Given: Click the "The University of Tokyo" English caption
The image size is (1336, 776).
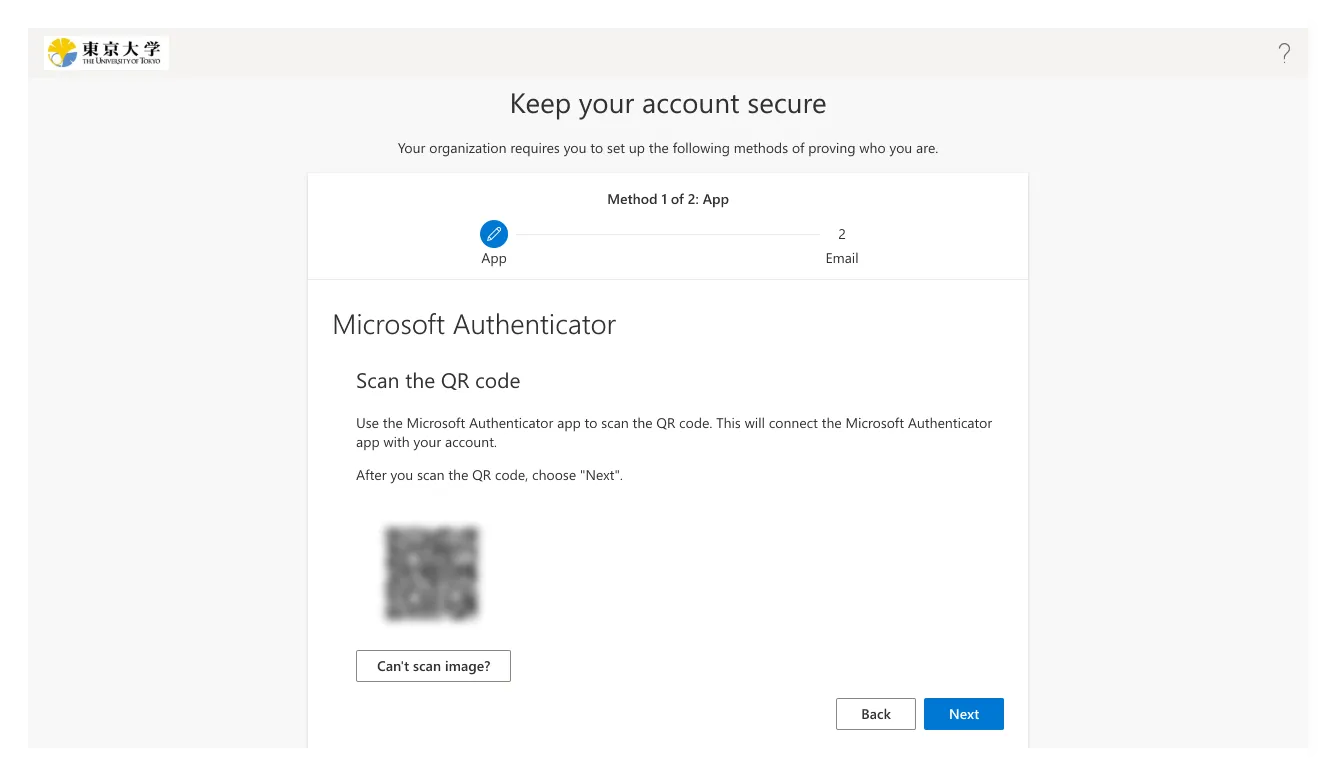Looking at the screenshot, I should click(x=121, y=62).
